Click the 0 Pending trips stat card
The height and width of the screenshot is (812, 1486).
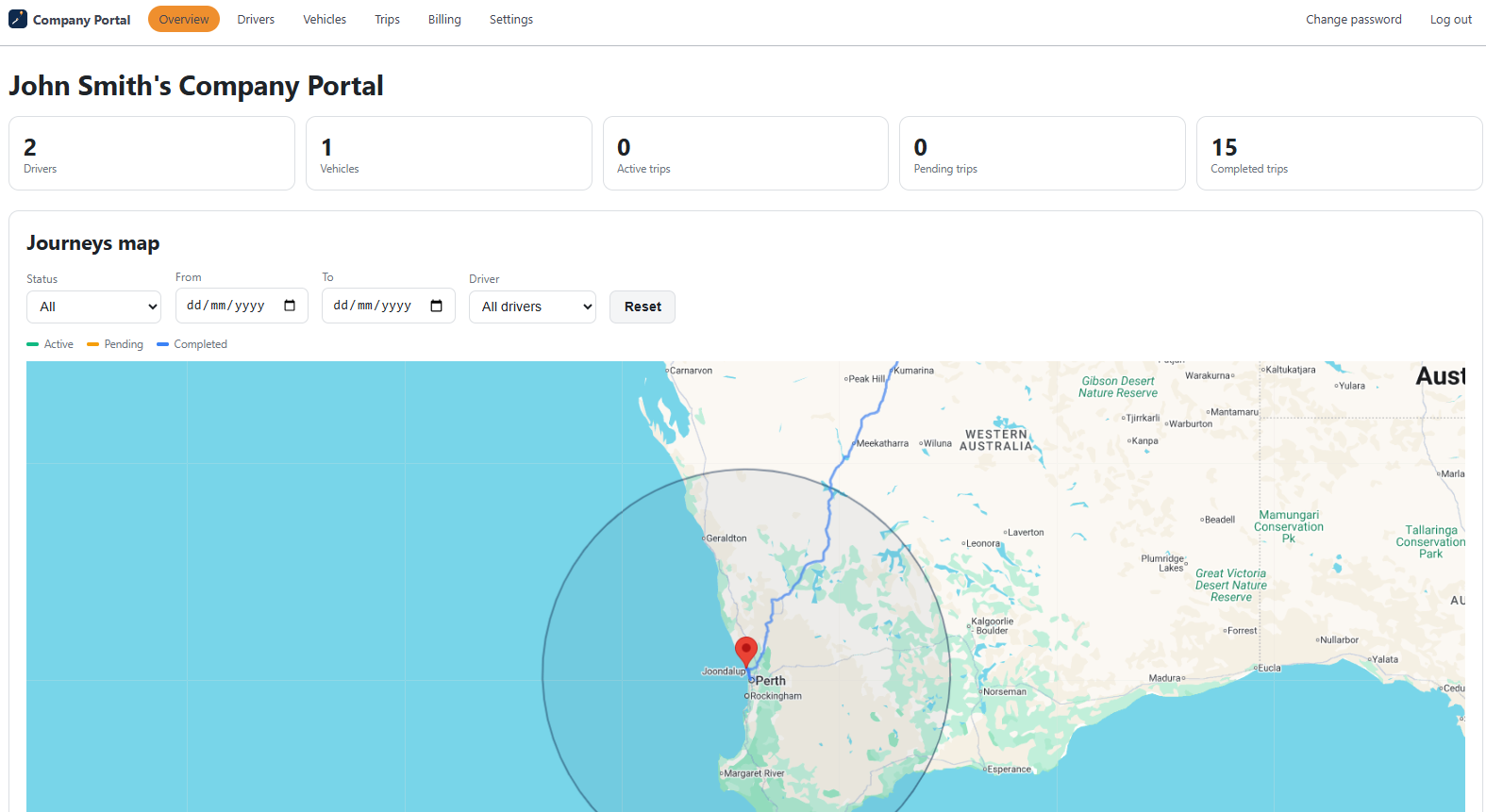[x=1043, y=153]
